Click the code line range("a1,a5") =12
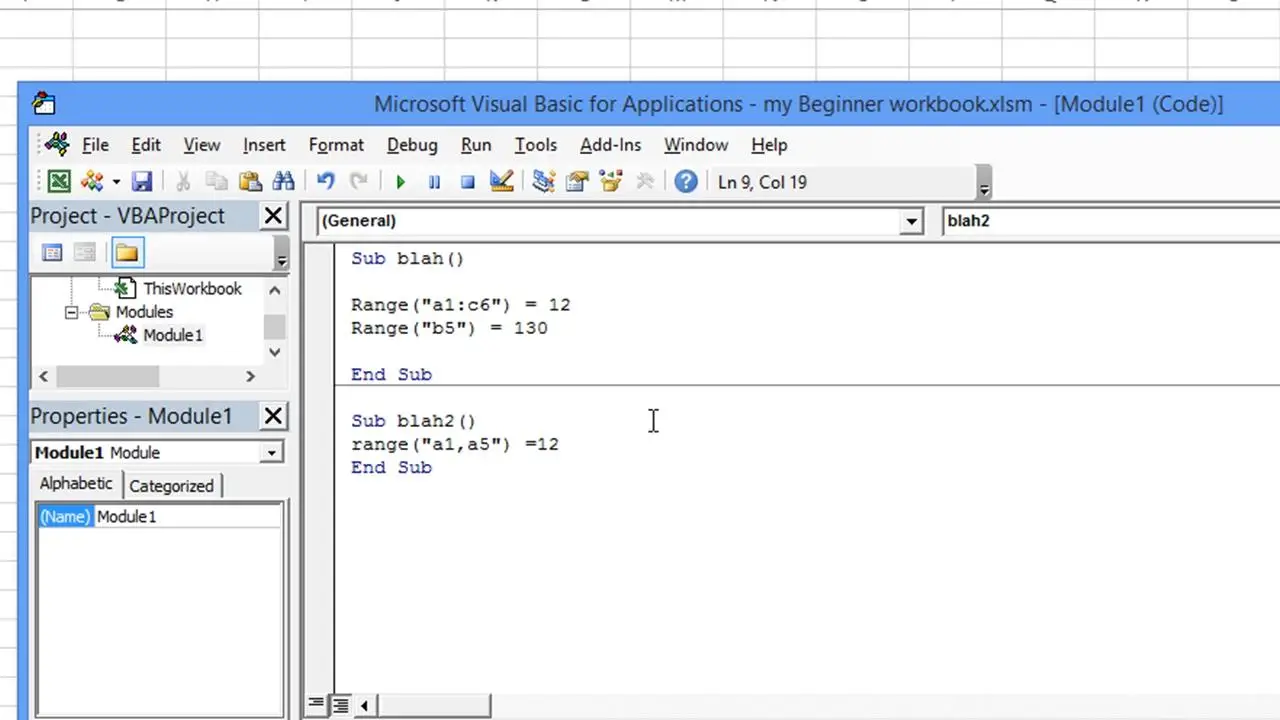 [x=455, y=444]
